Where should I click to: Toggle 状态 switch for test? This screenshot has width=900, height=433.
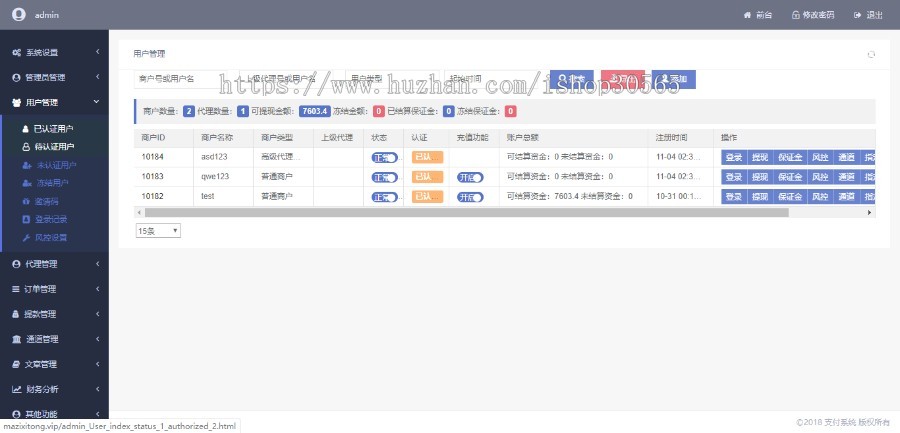tap(384, 197)
